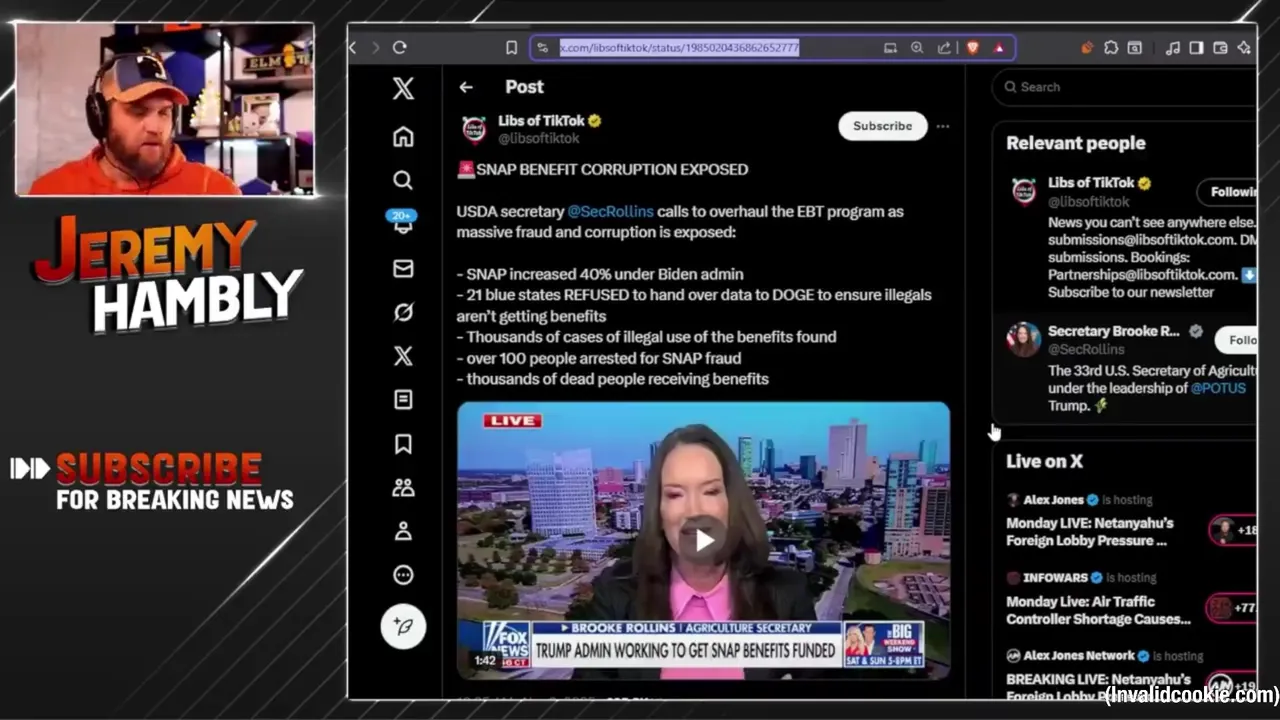The width and height of the screenshot is (1280, 720).
Task: Open Secretary Brooke Rollins avatar
Action: (x=1023, y=339)
